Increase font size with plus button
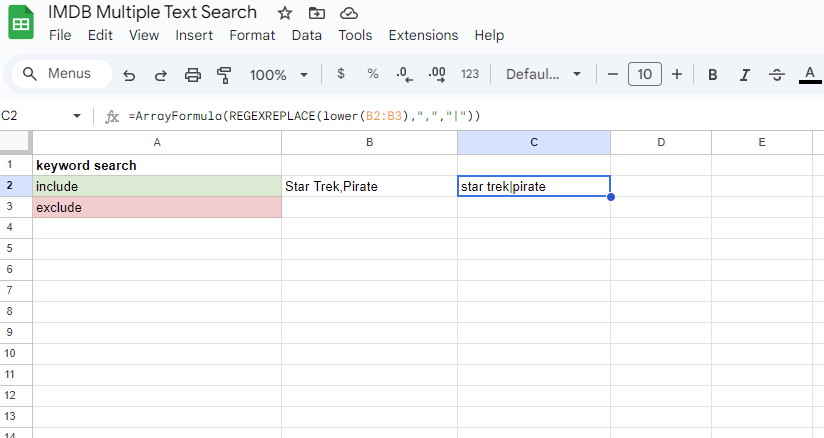824x438 pixels. coord(677,74)
